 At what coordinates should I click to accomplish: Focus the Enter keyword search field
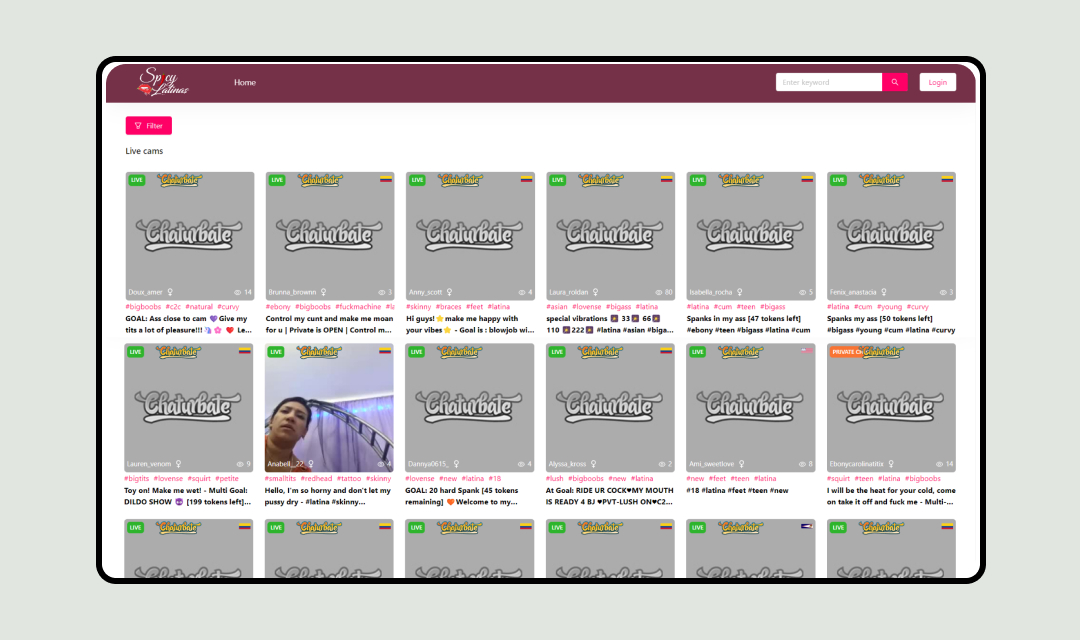(828, 83)
